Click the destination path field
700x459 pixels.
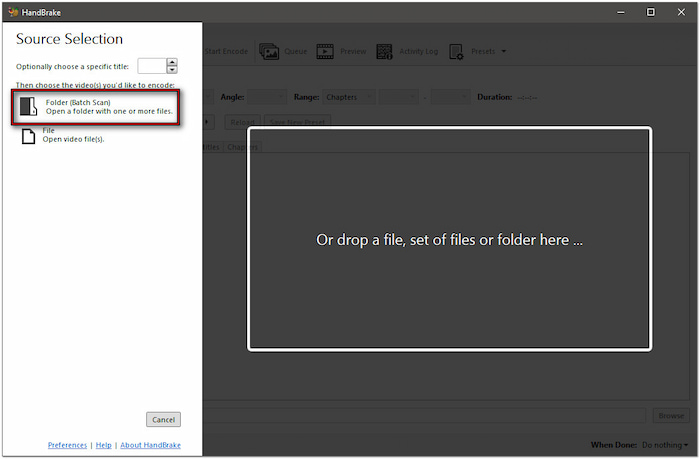pos(424,416)
